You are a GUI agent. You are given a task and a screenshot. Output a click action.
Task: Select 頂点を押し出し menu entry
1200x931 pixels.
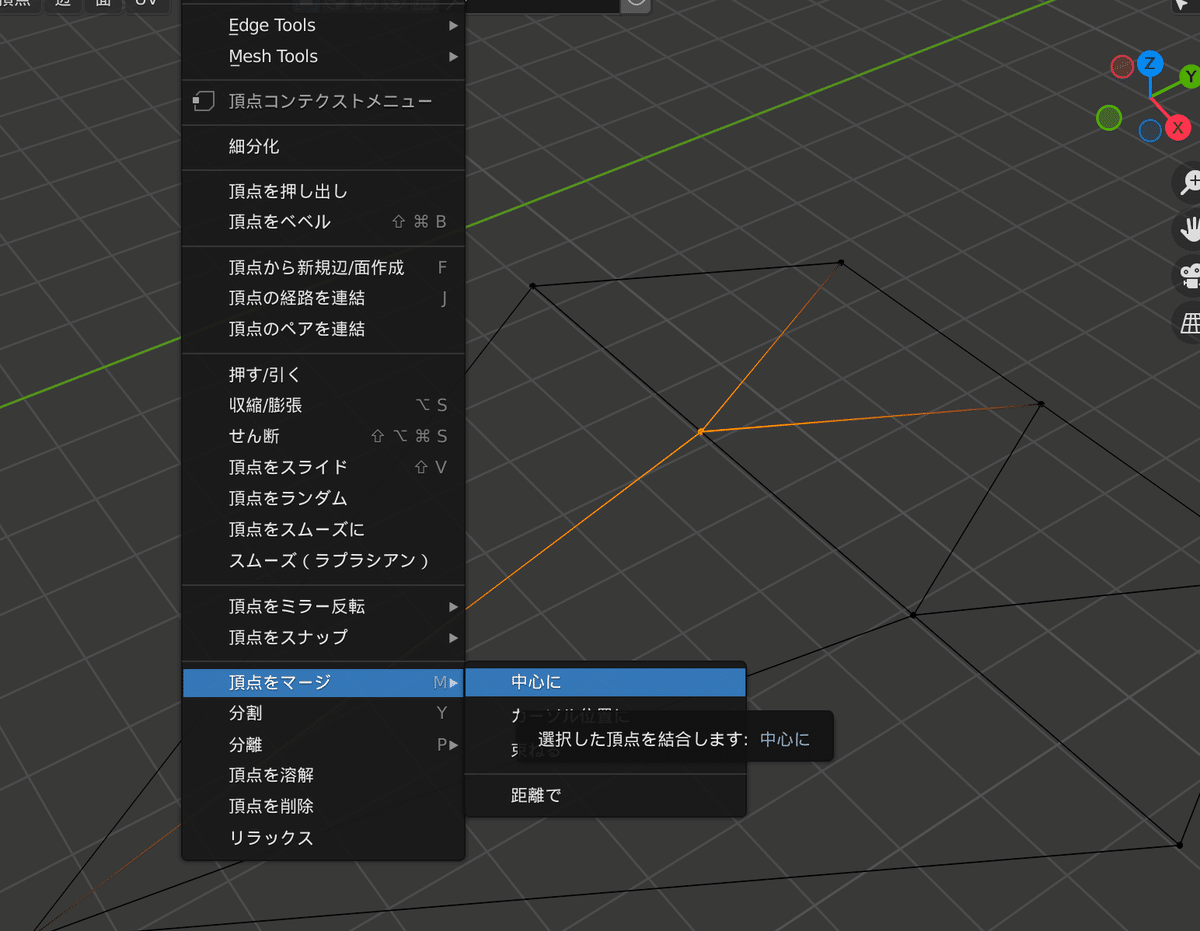tap(323, 191)
